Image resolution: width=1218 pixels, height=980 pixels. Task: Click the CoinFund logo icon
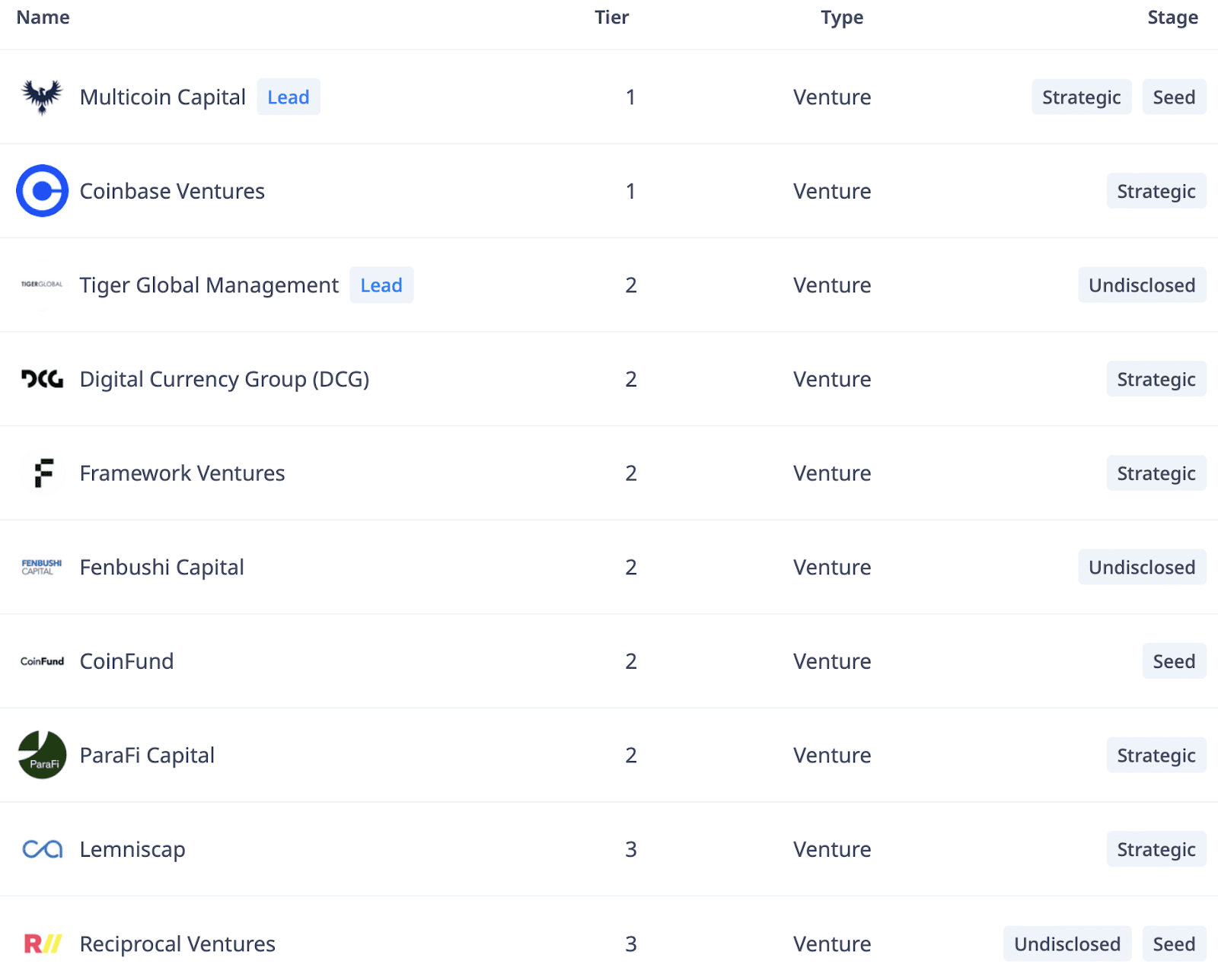(x=42, y=661)
